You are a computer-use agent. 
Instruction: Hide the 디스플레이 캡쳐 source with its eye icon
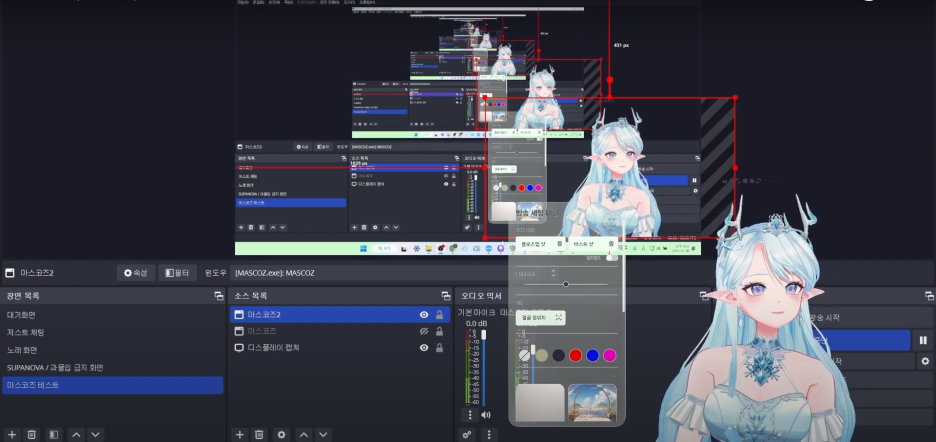tap(424, 348)
